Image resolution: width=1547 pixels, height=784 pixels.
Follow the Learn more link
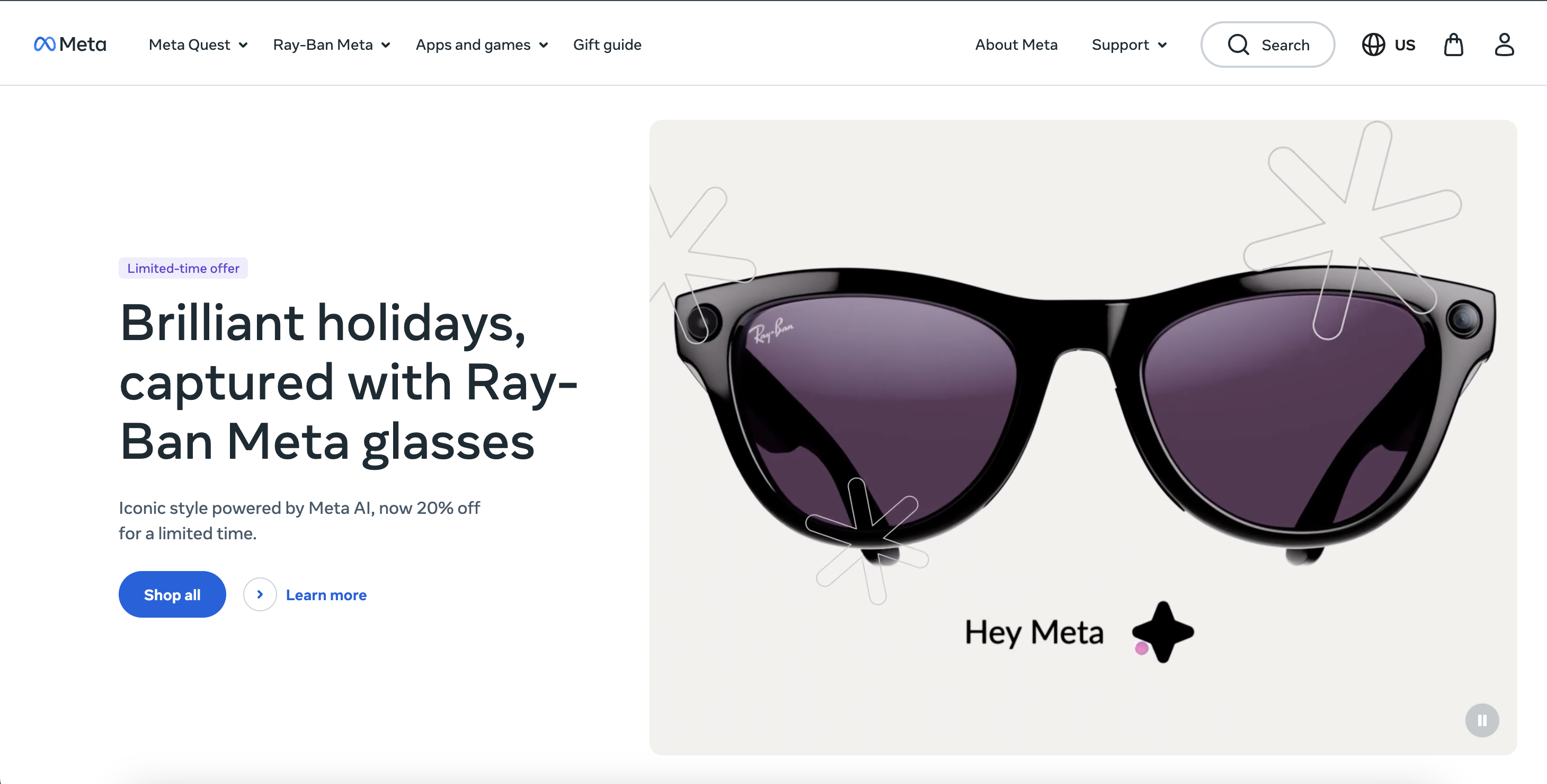(x=326, y=595)
